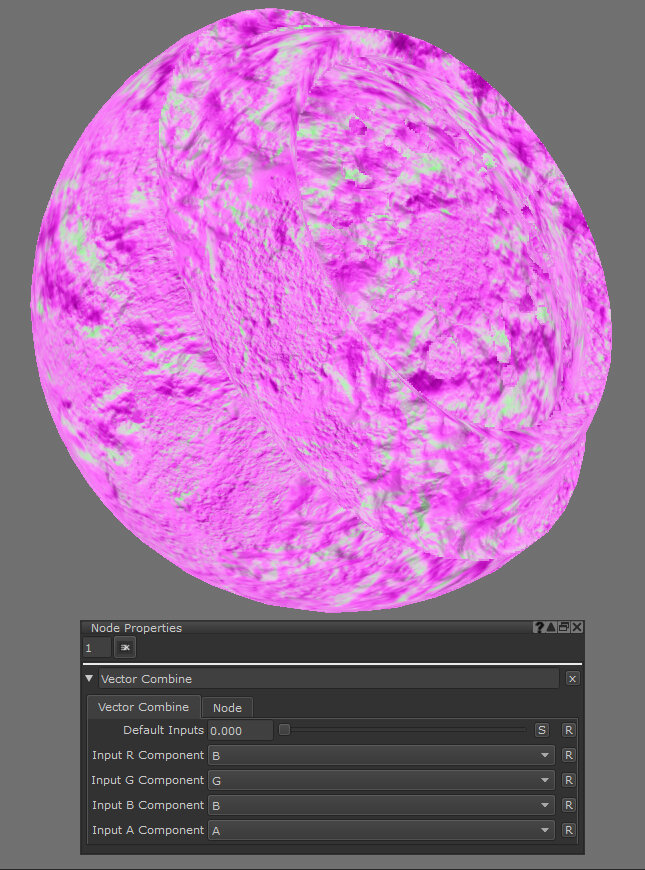The height and width of the screenshot is (870, 645).
Task: Click the help question mark icon
Action: [540, 627]
